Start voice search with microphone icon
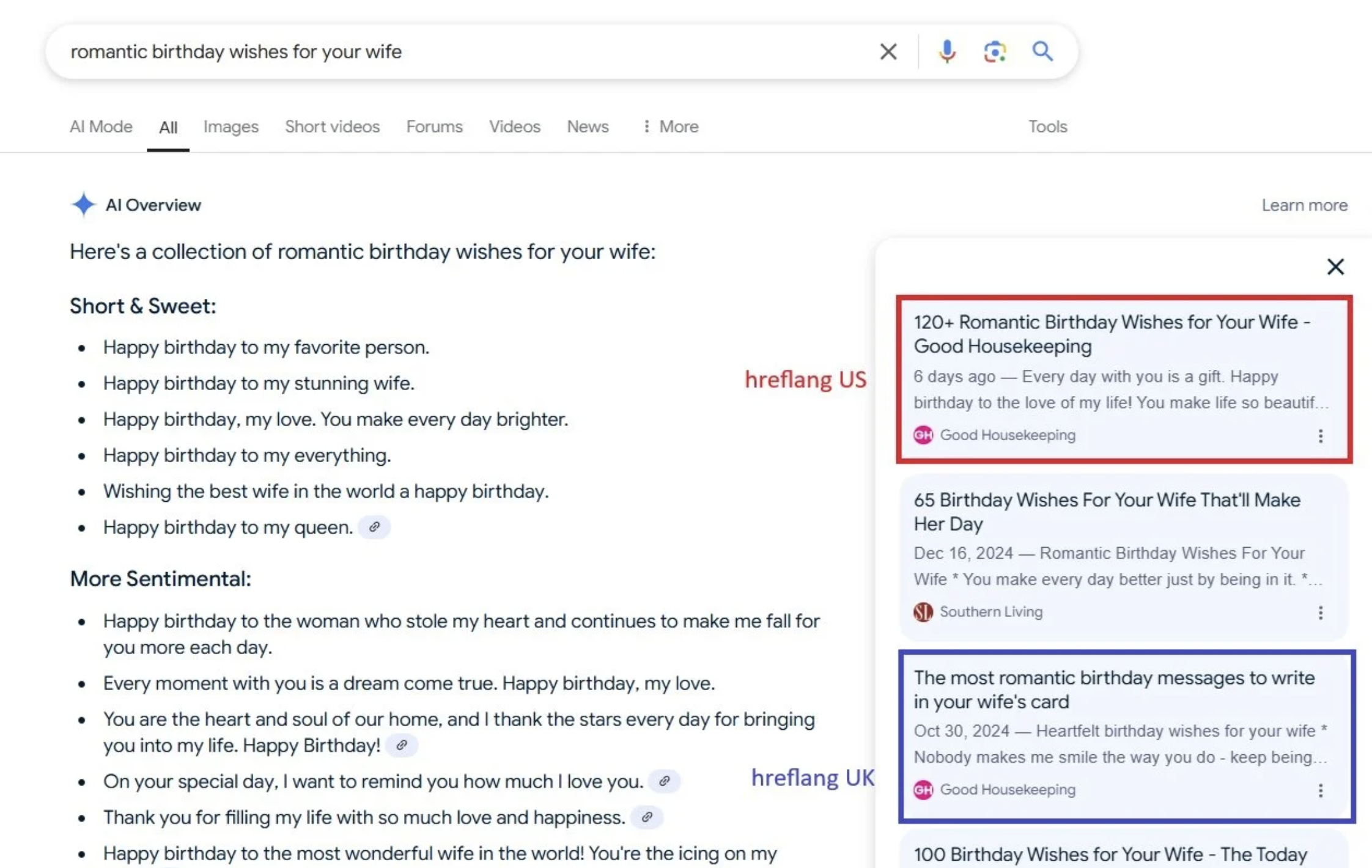 click(946, 51)
